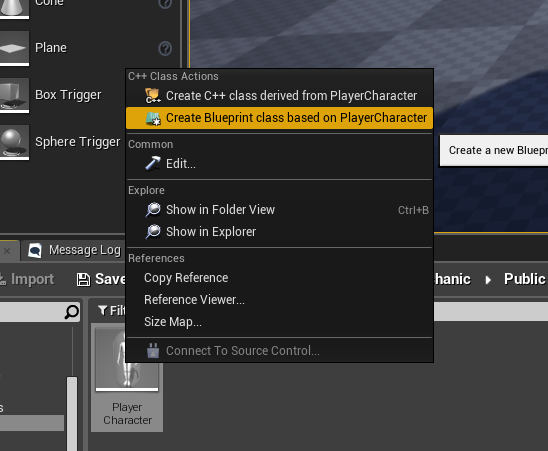Click the Plane shape thumbnail icon
548x451 pixels.
[x=14, y=48]
